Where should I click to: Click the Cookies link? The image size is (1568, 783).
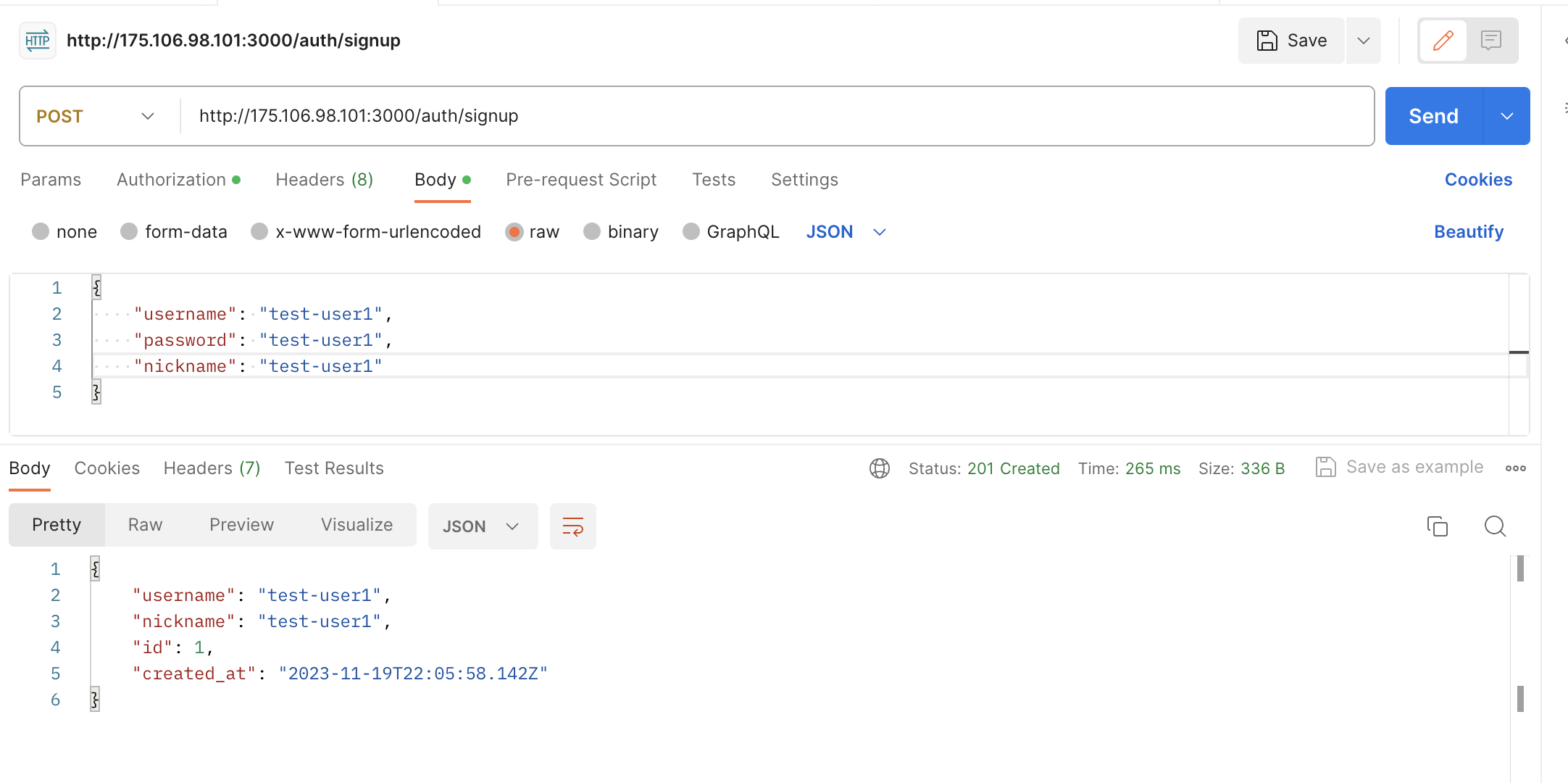tap(1478, 180)
